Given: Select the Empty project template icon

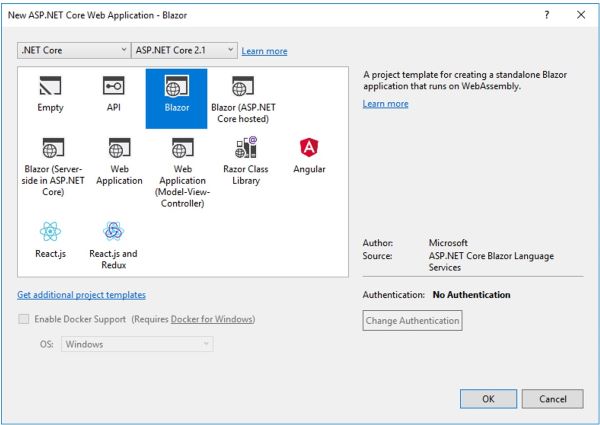Looking at the screenshot, I should point(50,86).
